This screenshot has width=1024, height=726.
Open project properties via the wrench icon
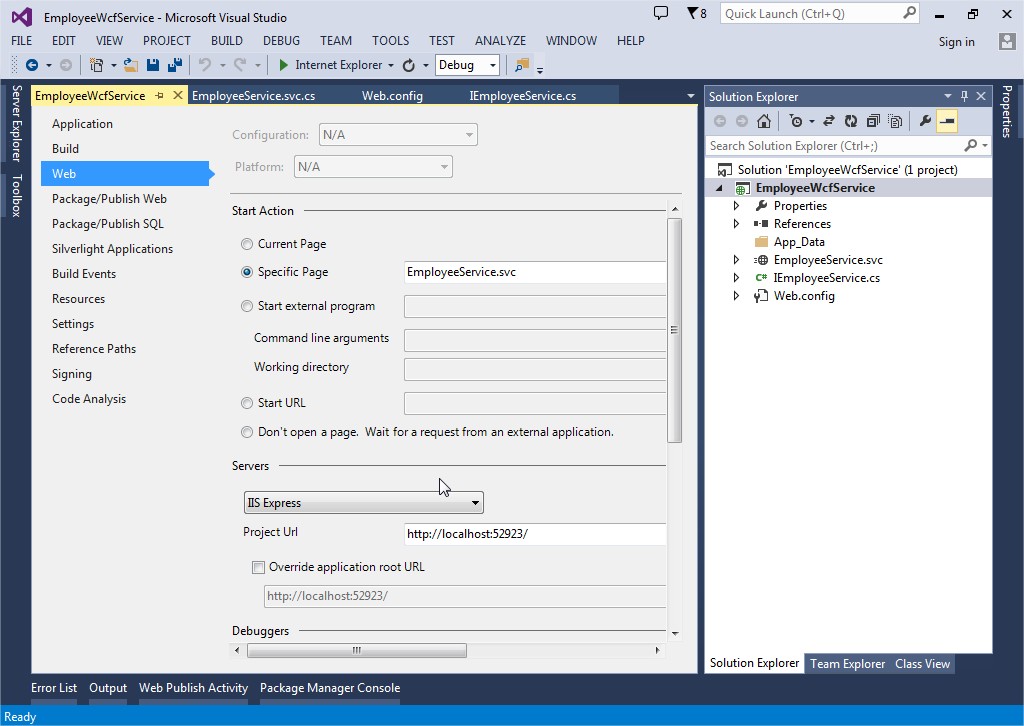925,121
